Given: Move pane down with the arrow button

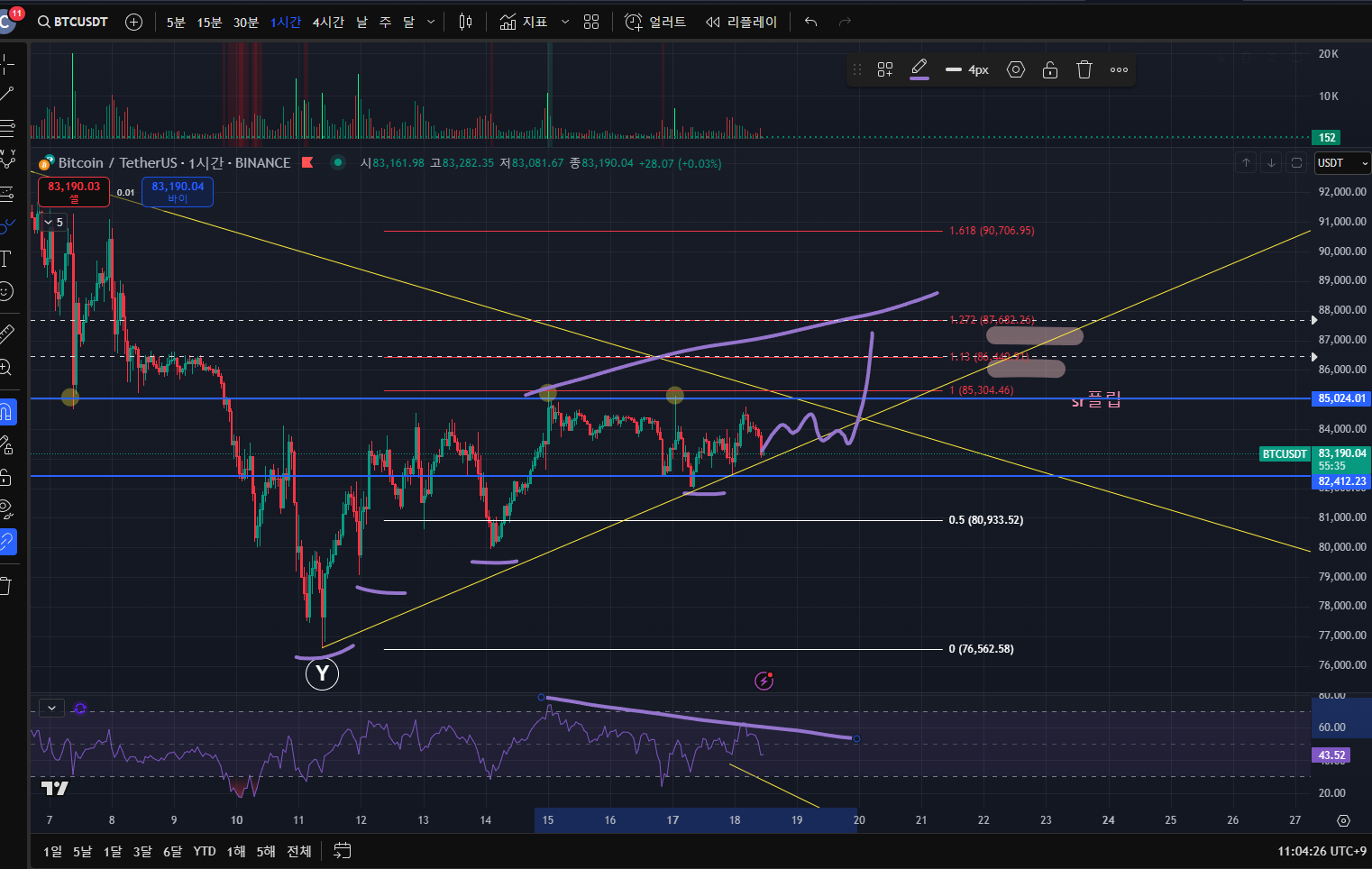Looking at the screenshot, I should pyautogui.click(x=1271, y=163).
